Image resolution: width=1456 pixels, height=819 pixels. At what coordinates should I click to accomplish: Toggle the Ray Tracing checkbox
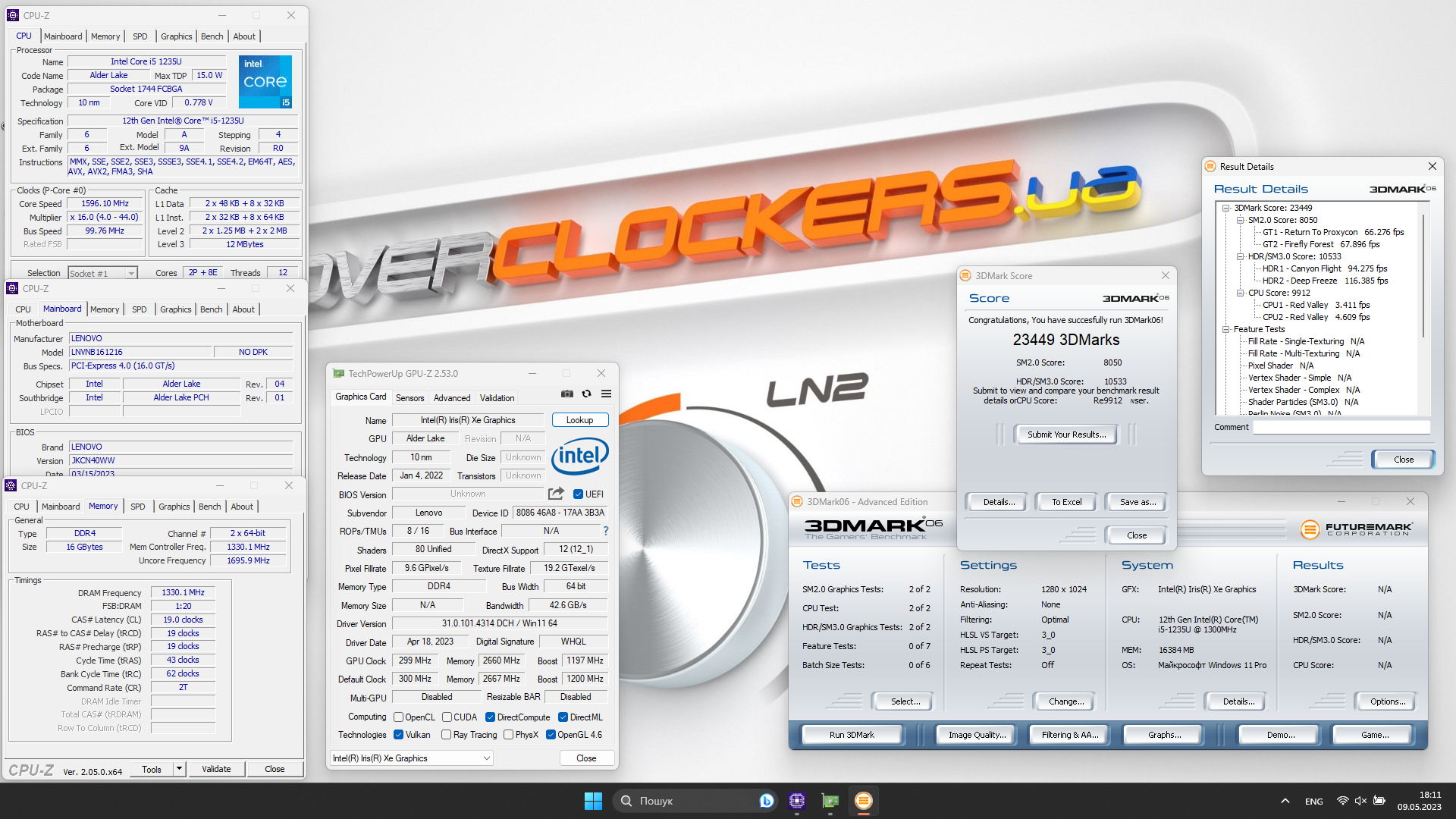(446, 734)
